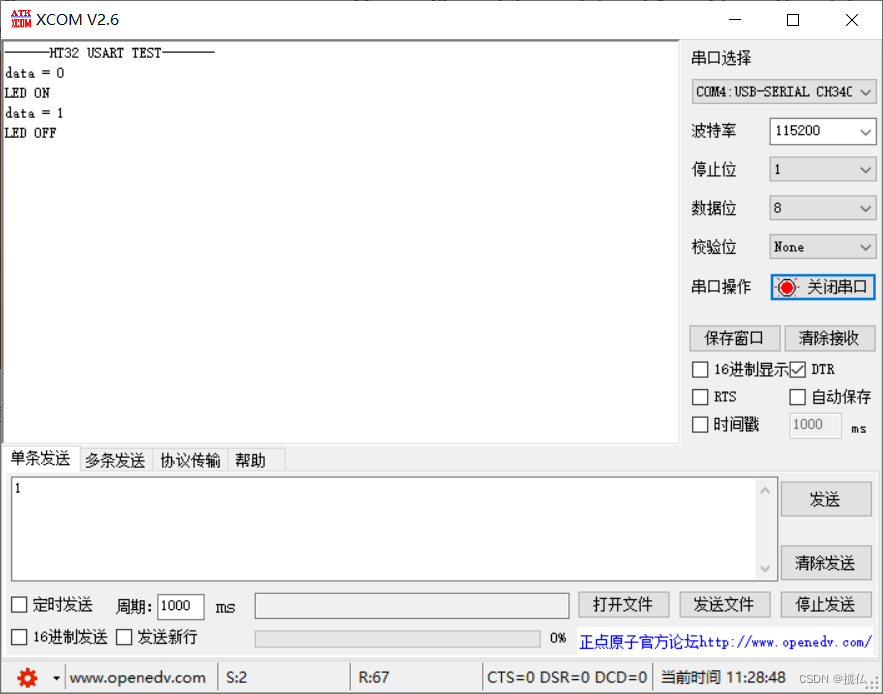Open the arrow menu beside the gear
The image size is (883, 694).
point(56,678)
